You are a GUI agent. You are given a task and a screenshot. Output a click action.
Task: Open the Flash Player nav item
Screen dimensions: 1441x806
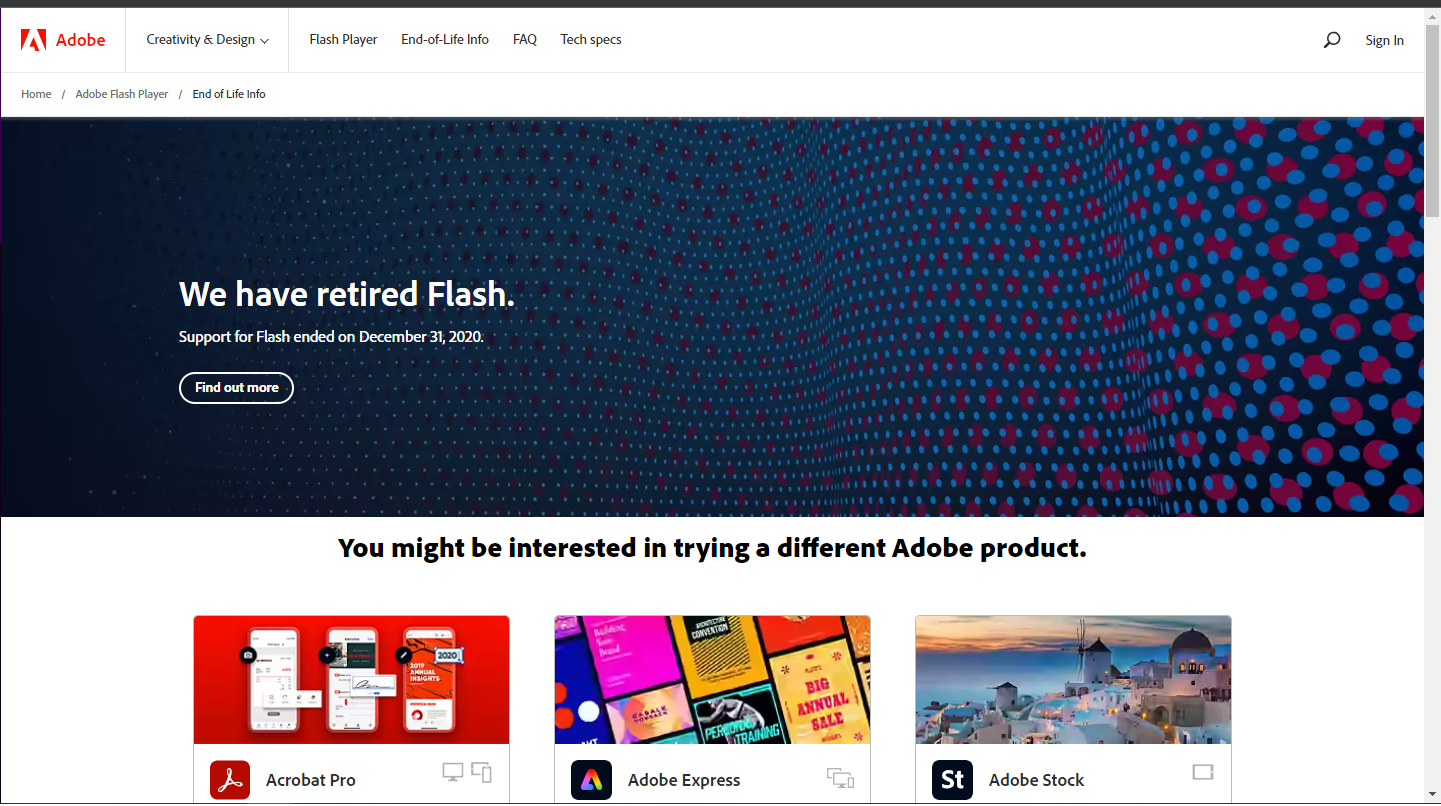[343, 40]
